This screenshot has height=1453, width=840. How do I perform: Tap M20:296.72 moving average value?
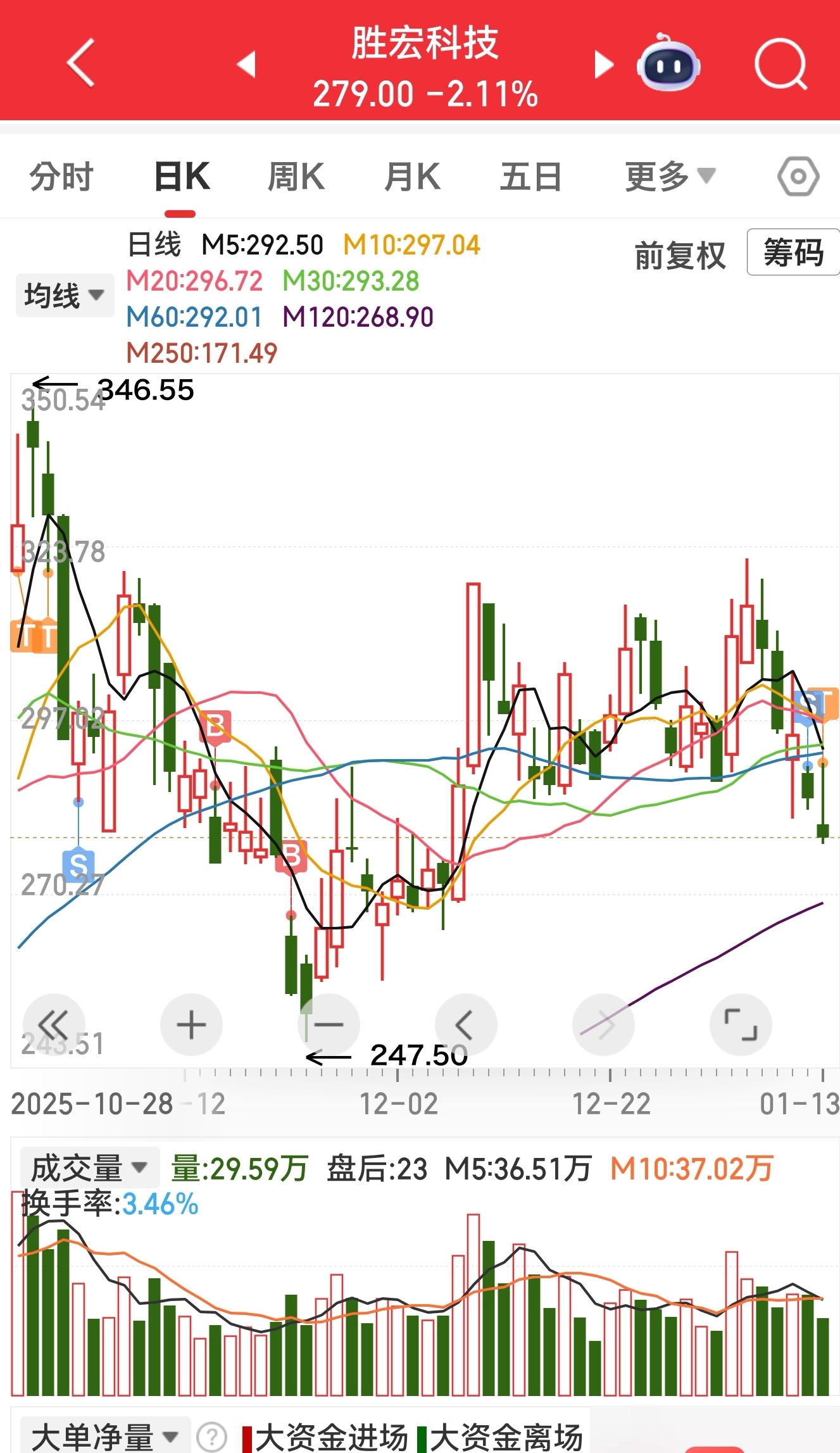[194, 281]
